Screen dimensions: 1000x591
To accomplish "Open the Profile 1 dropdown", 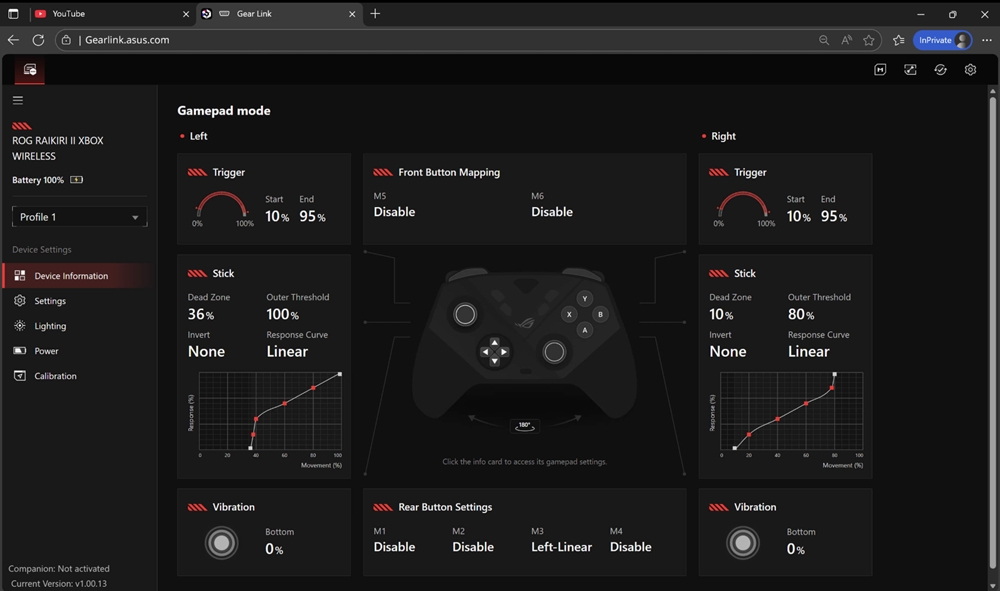I will tap(79, 216).
